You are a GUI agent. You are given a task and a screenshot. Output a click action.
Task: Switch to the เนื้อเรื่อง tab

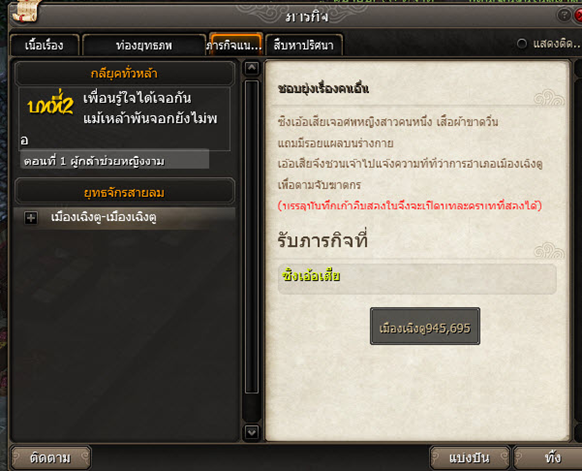click(x=44, y=45)
